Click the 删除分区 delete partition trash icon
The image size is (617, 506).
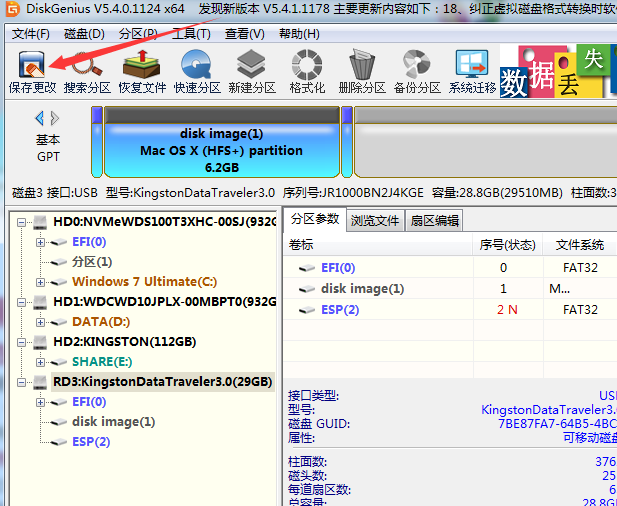362,72
